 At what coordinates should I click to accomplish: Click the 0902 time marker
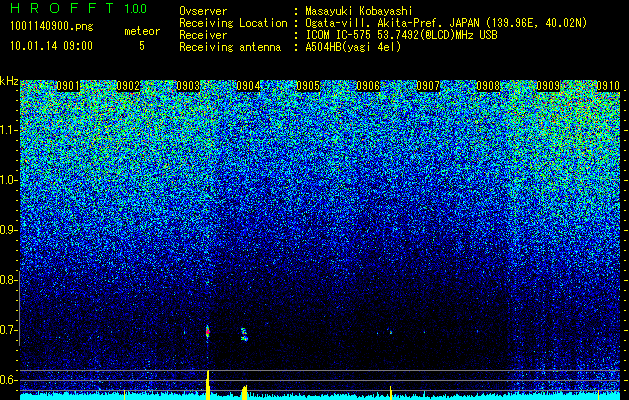(x=128, y=86)
